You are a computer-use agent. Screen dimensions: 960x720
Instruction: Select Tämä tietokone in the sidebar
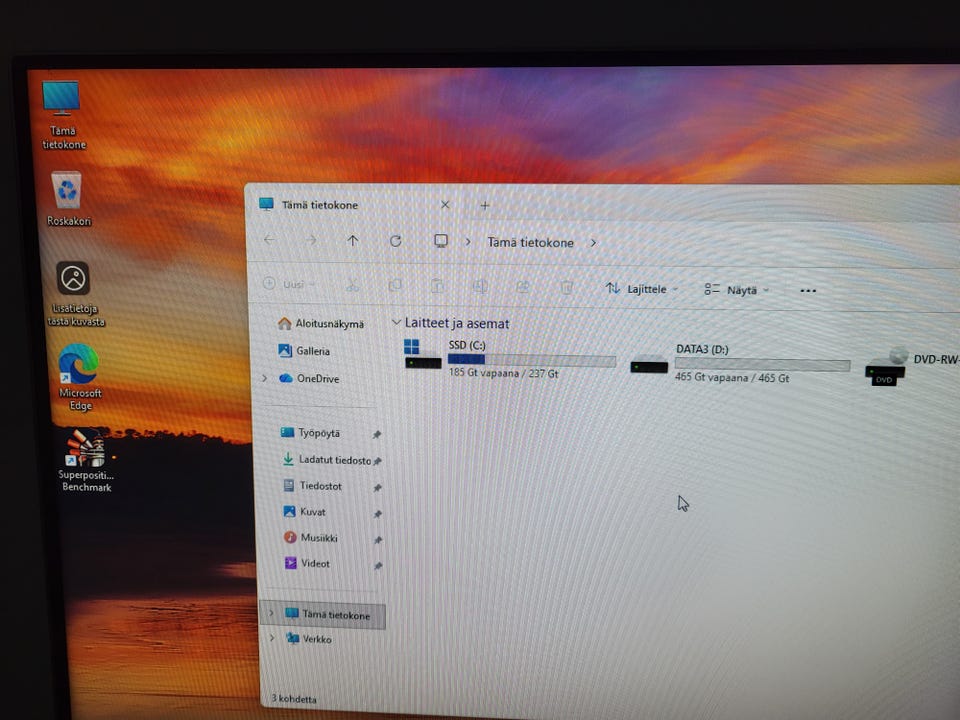click(x=323, y=615)
